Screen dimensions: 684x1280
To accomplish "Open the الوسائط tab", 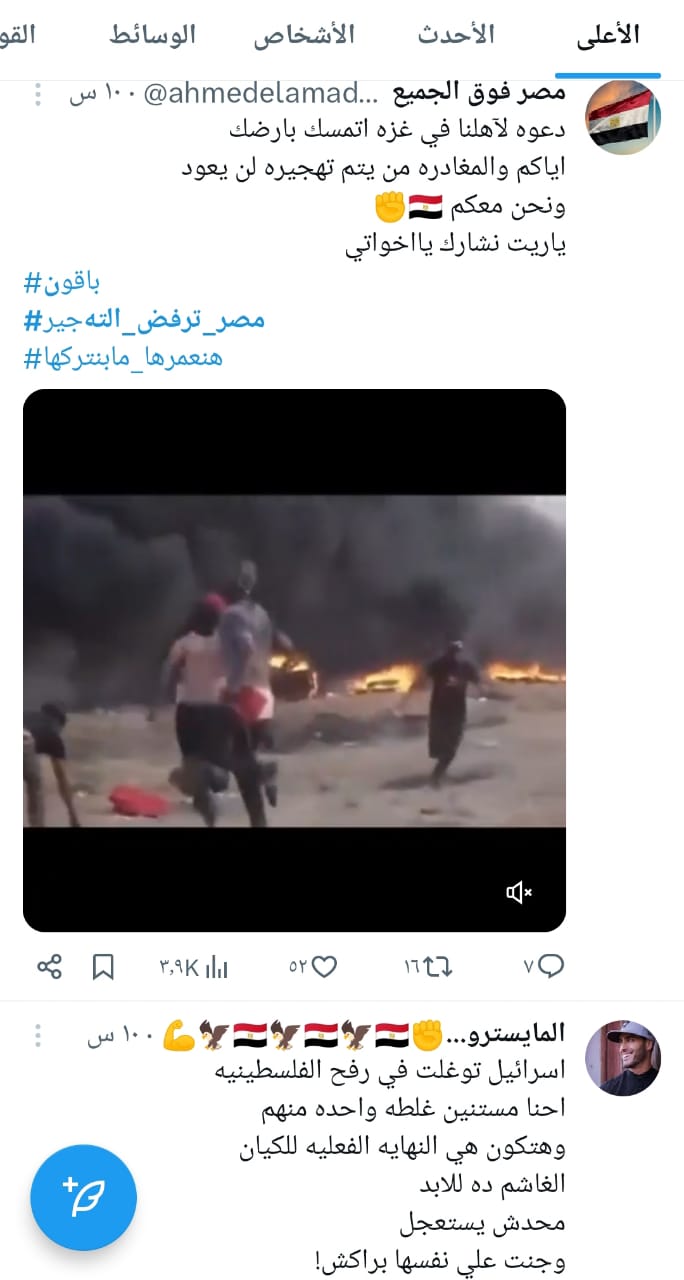I will click(152, 35).
